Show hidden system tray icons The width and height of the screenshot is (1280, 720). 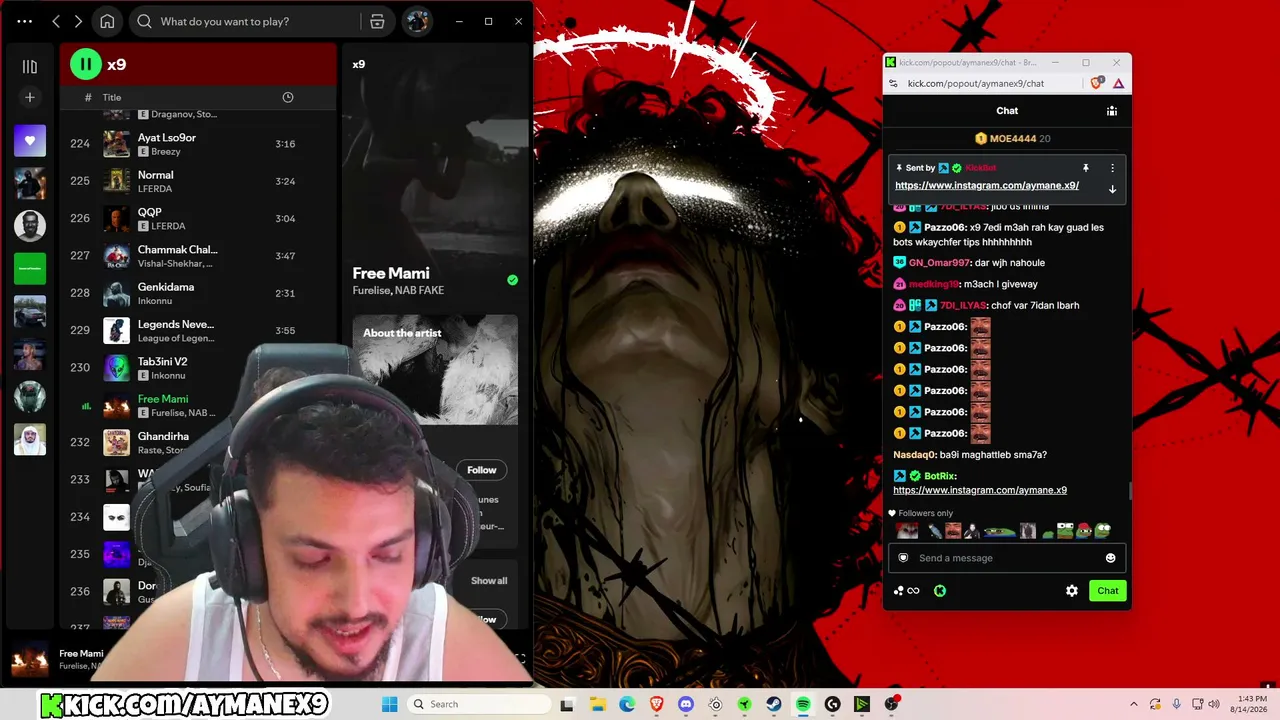pyautogui.click(x=1134, y=704)
